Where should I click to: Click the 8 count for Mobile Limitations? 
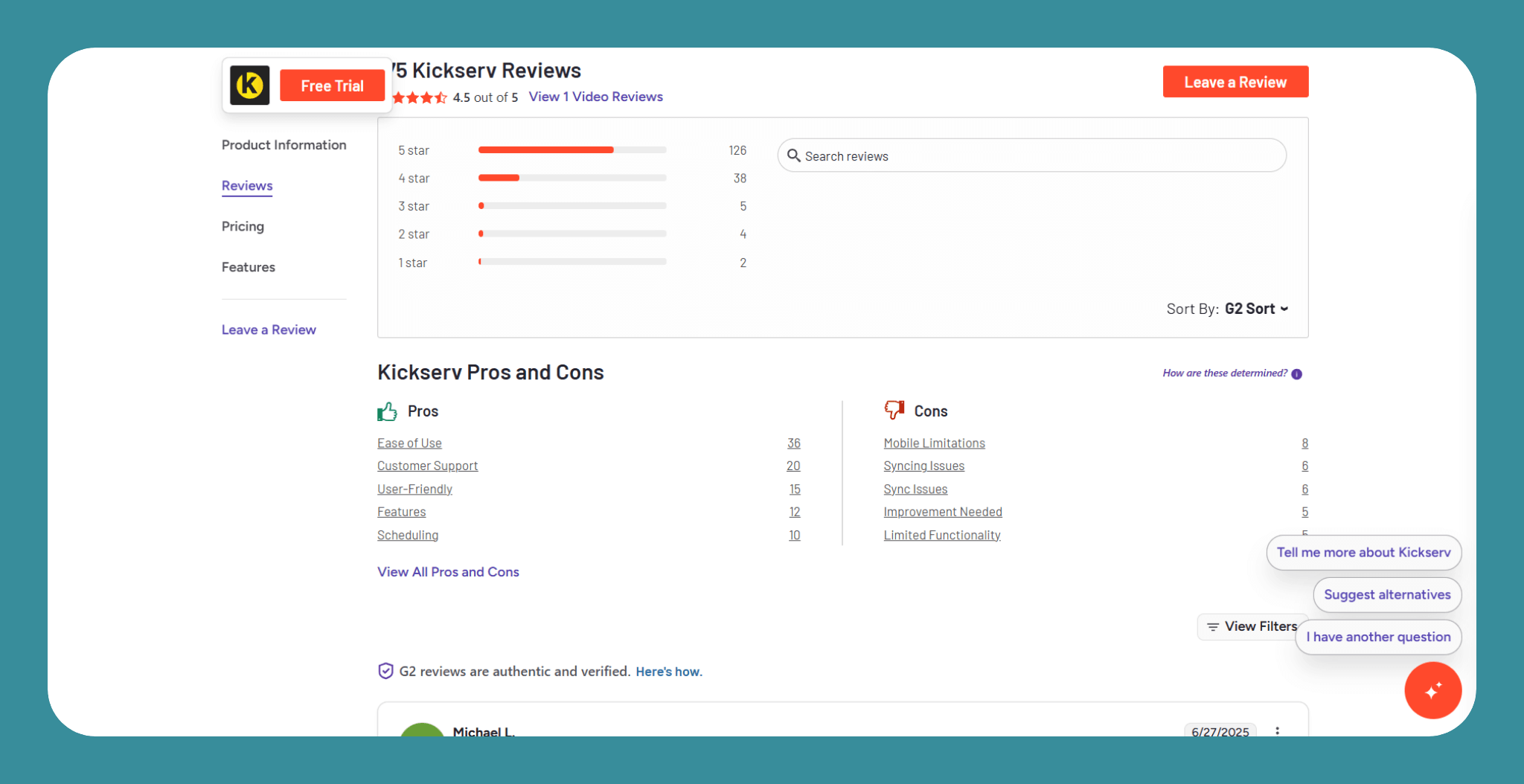1305,443
